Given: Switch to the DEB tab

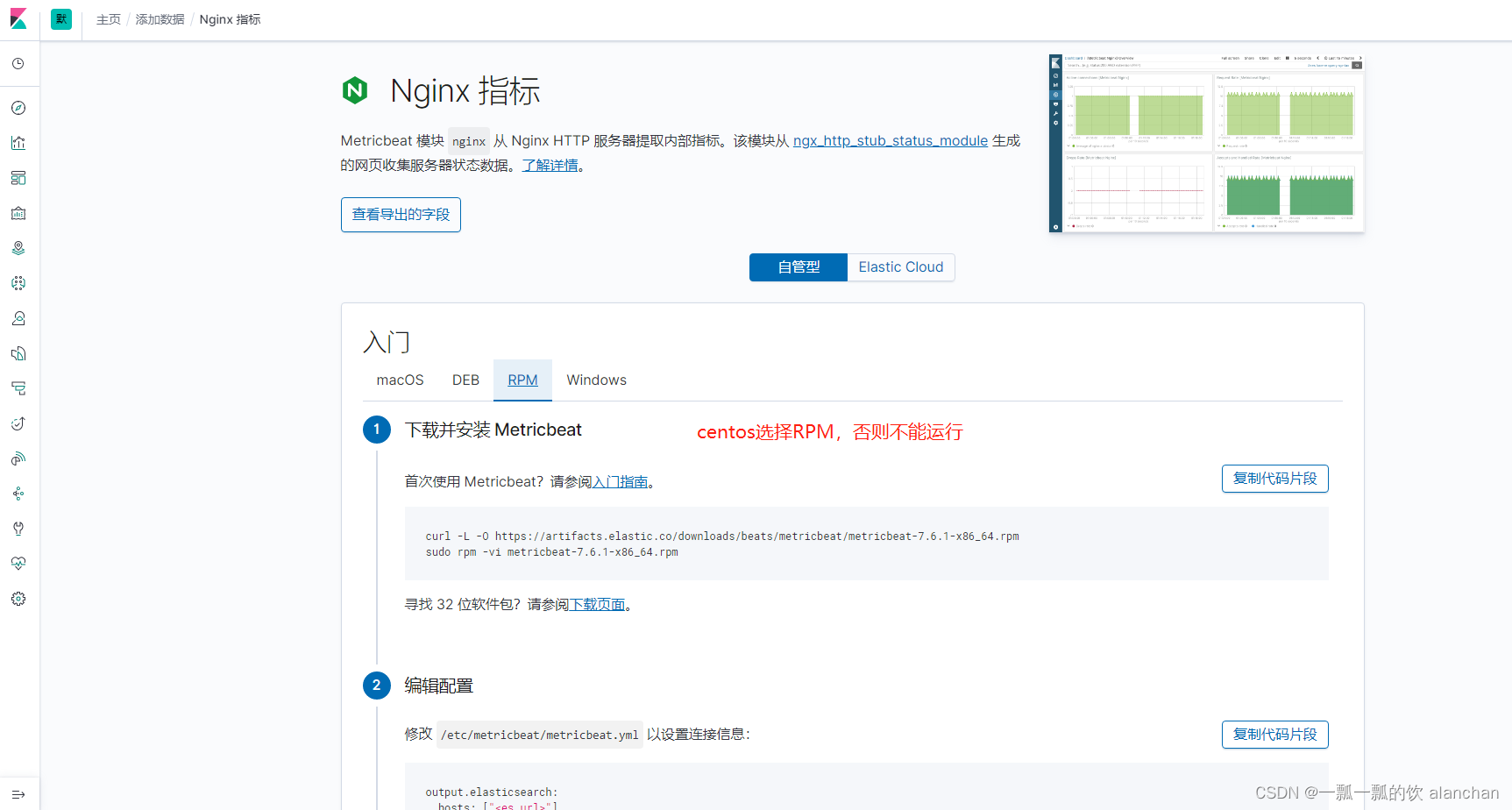Looking at the screenshot, I should pyautogui.click(x=465, y=380).
